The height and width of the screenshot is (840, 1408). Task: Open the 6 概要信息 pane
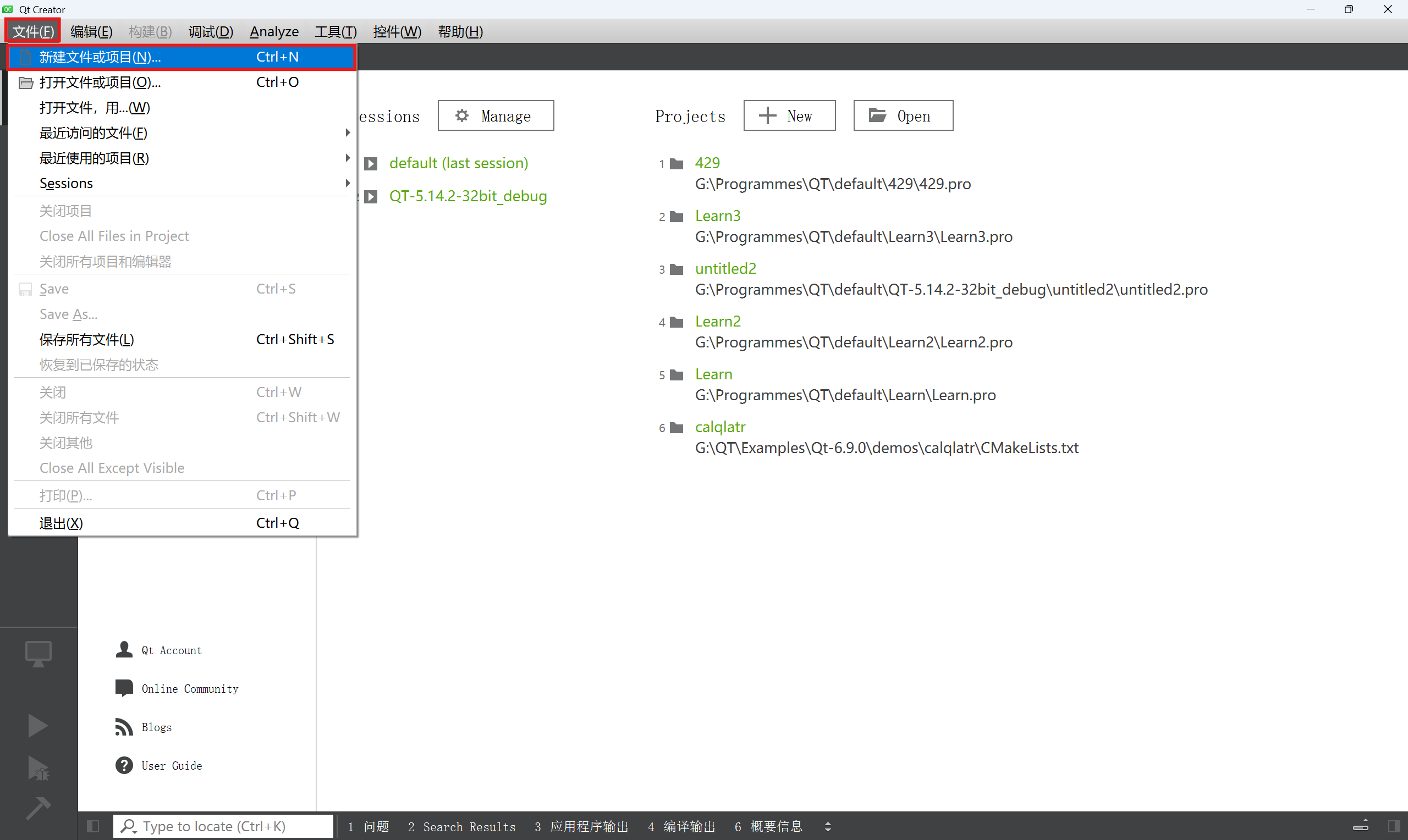[768, 826]
